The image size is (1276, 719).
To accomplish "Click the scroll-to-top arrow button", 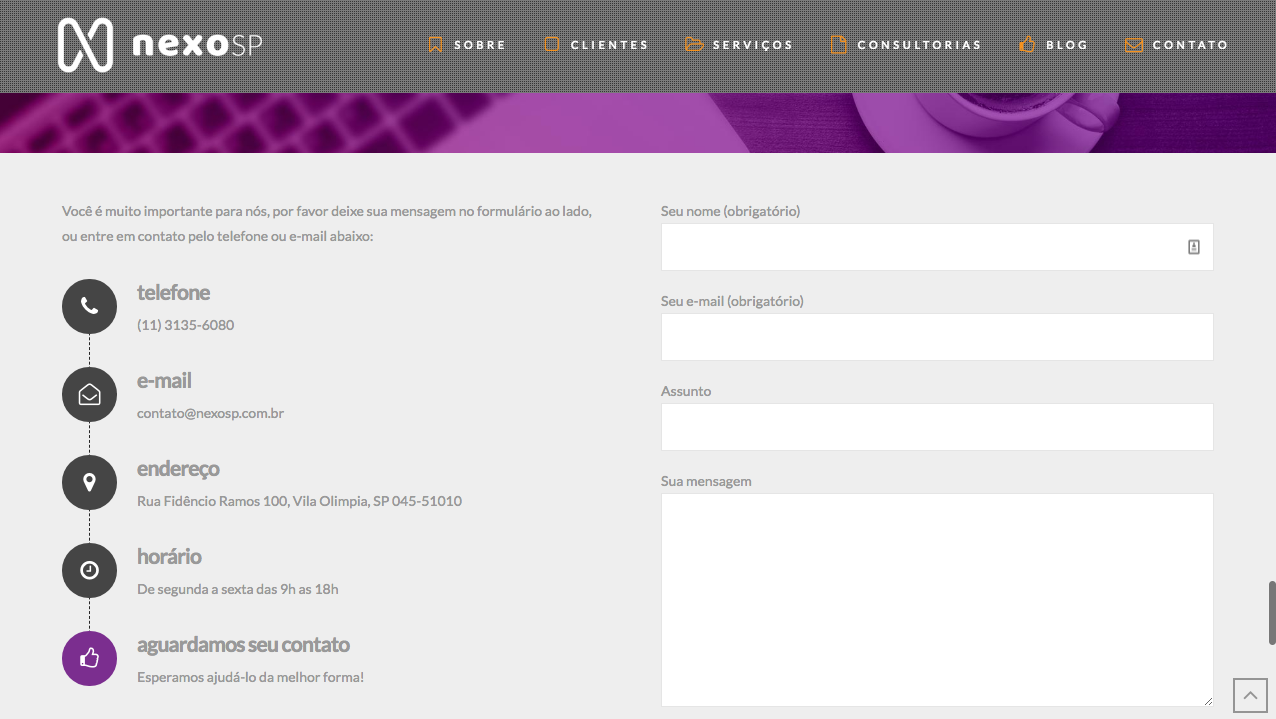I will (1249, 695).
